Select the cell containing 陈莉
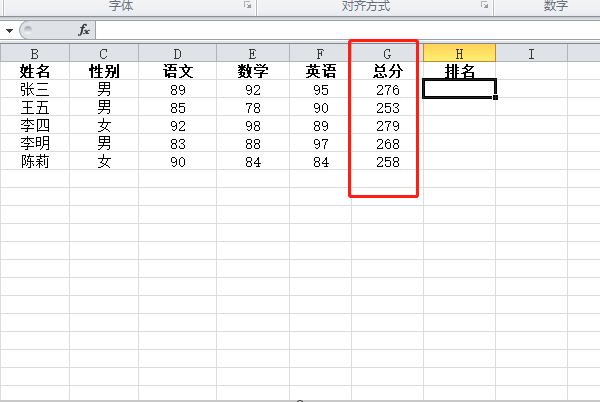Viewport: 600px width, 402px height. pyautogui.click(x=35, y=161)
